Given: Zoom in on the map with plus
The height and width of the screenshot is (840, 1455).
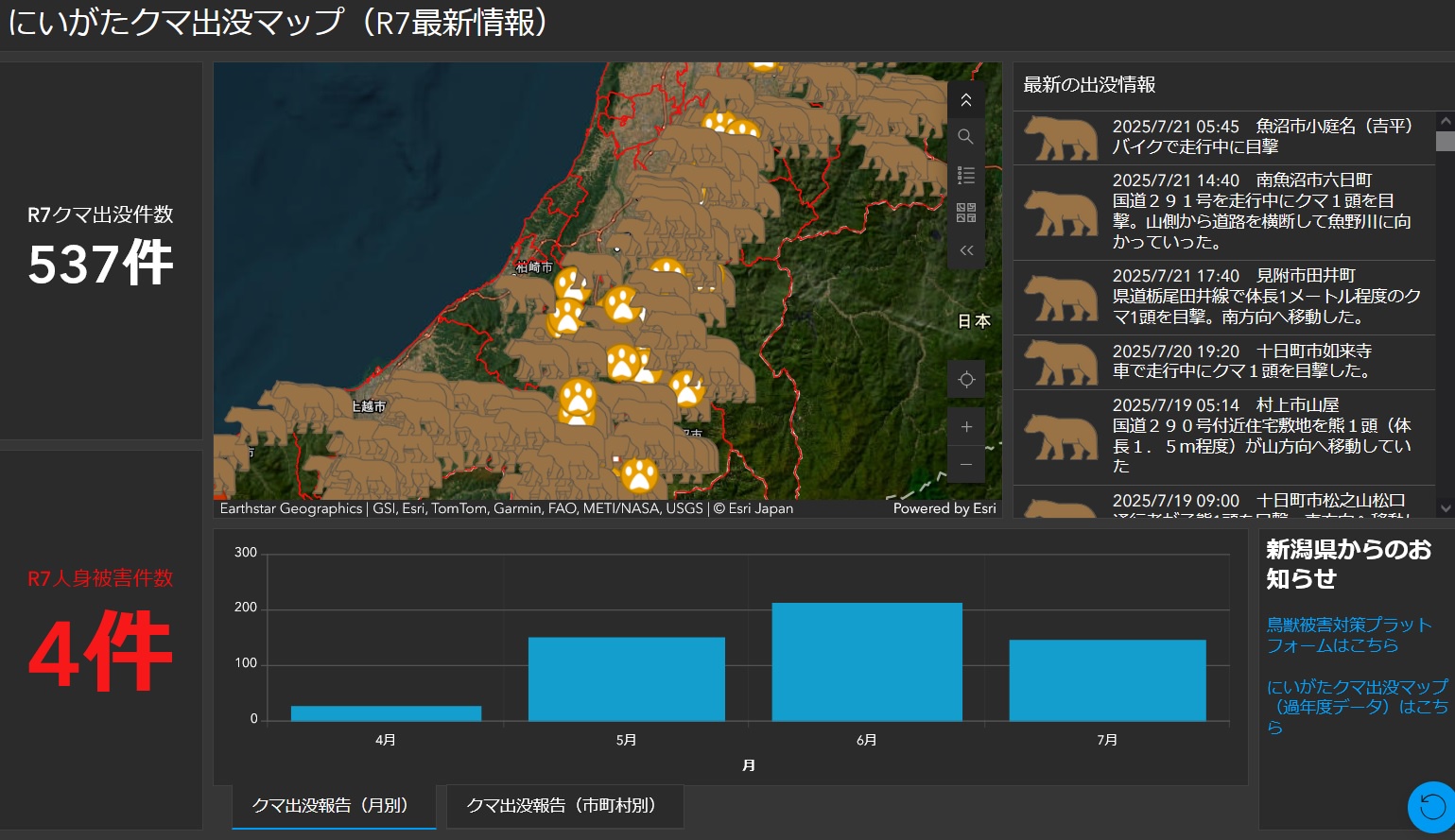Looking at the screenshot, I should coord(966,427).
